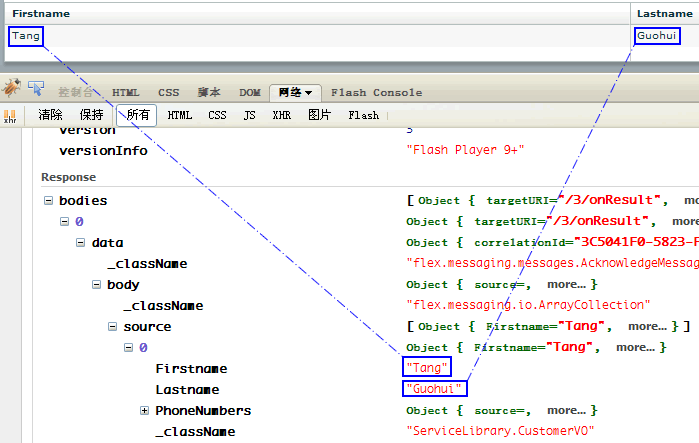Collapse the data node
Viewport: 699px width, 443px height.
[x=80, y=243]
